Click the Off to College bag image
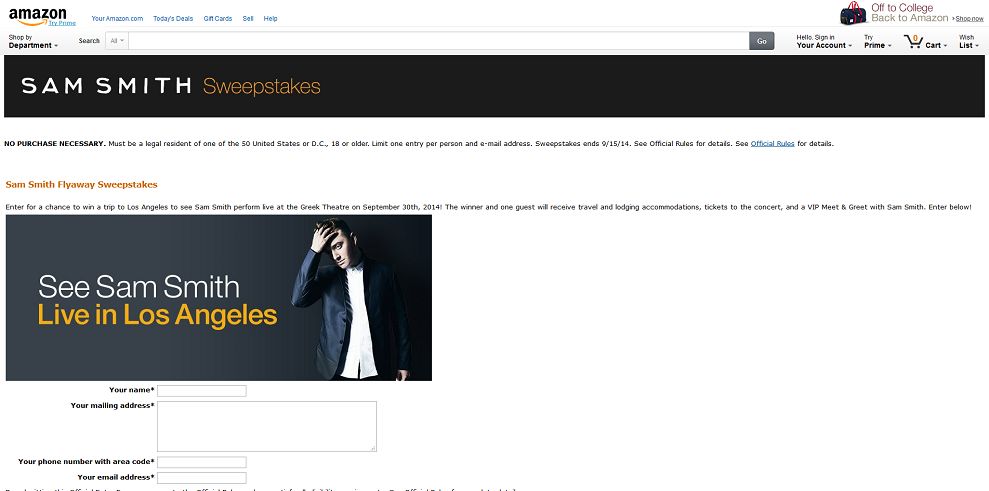The width and height of the screenshot is (989, 491). tap(853, 13)
